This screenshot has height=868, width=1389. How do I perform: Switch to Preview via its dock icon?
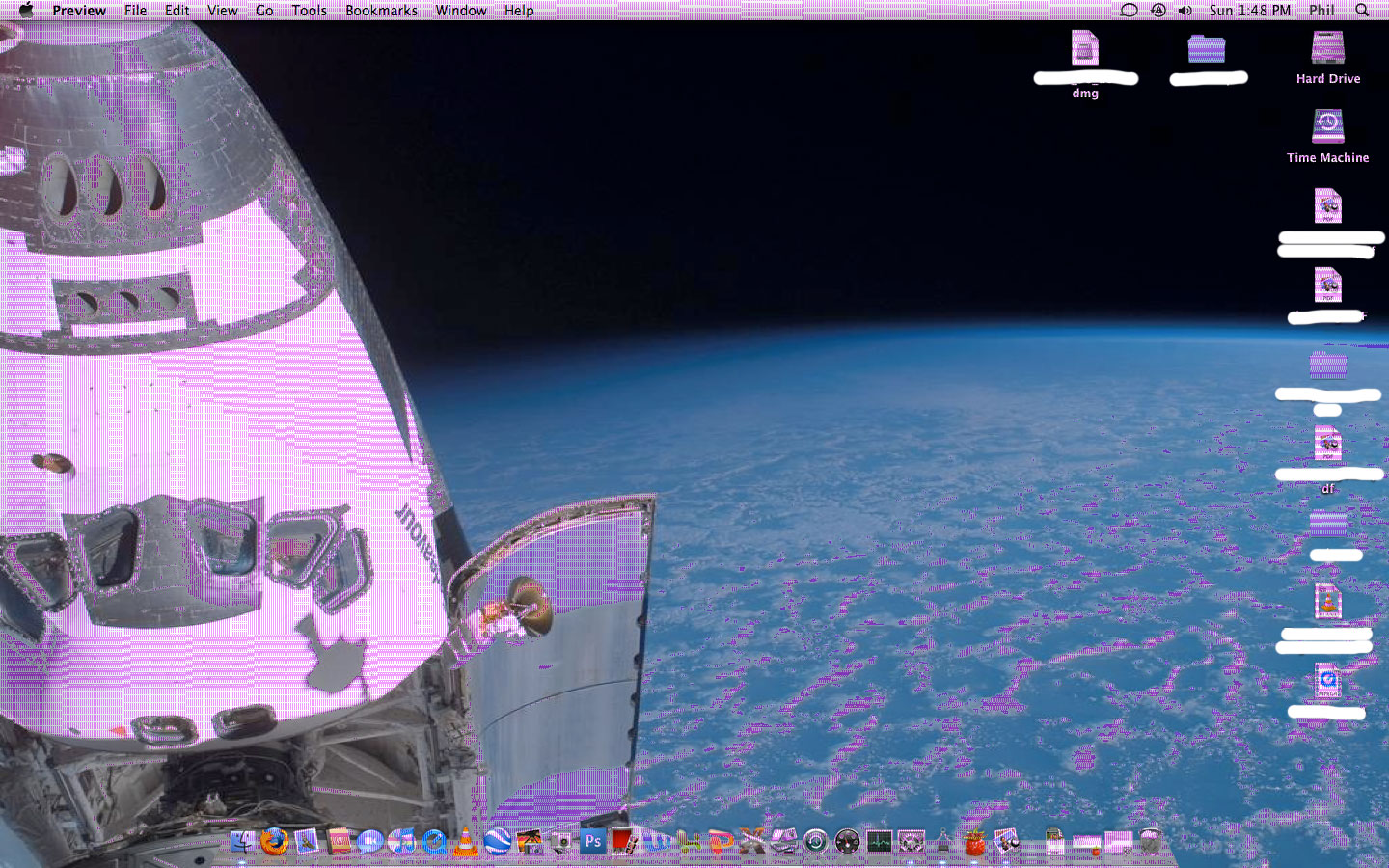(x=1006, y=842)
